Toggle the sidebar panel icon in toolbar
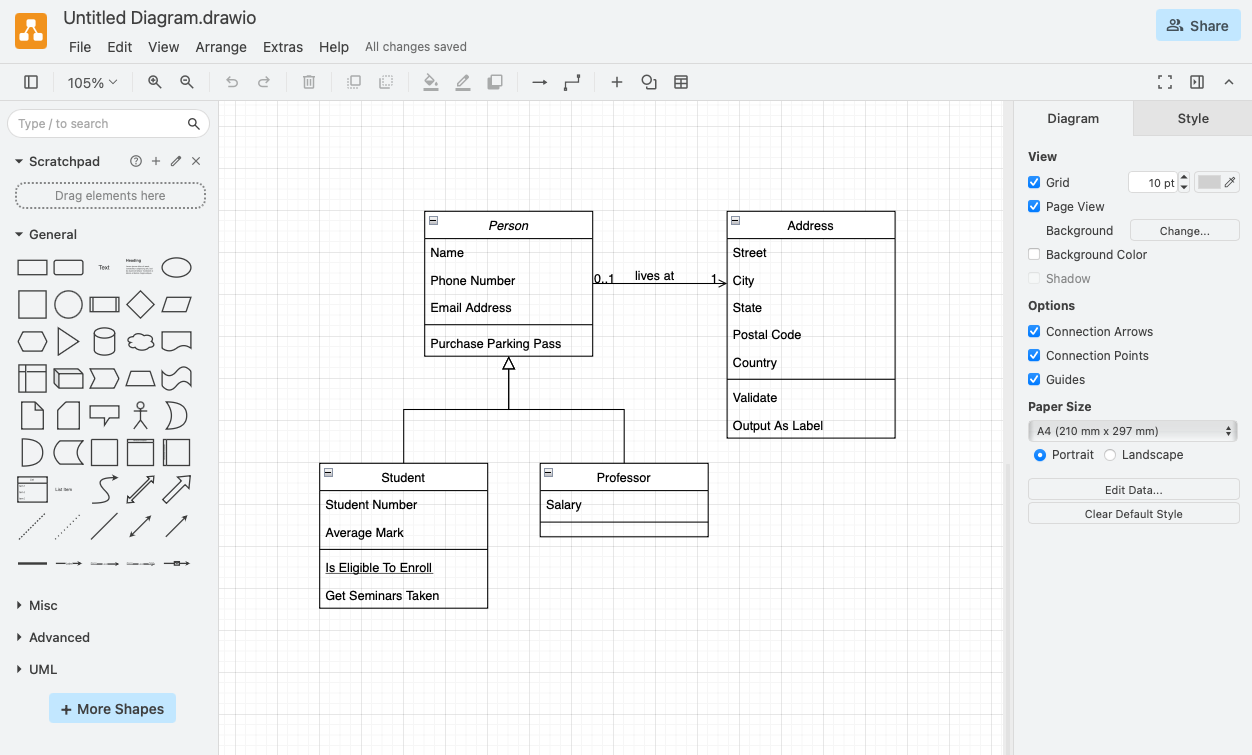 [x=31, y=82]
